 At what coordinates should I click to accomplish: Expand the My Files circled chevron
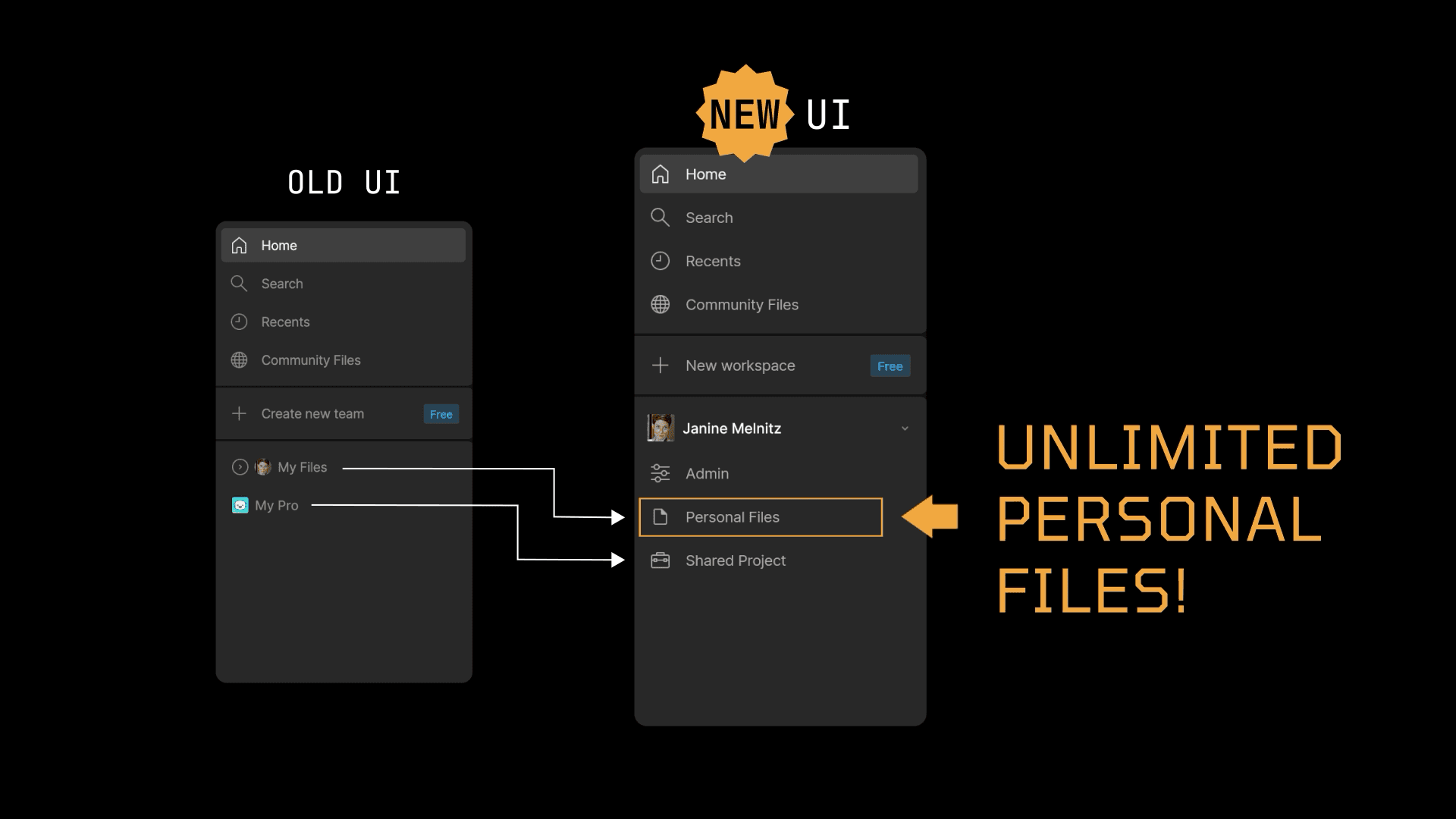(x=240, y=467)
